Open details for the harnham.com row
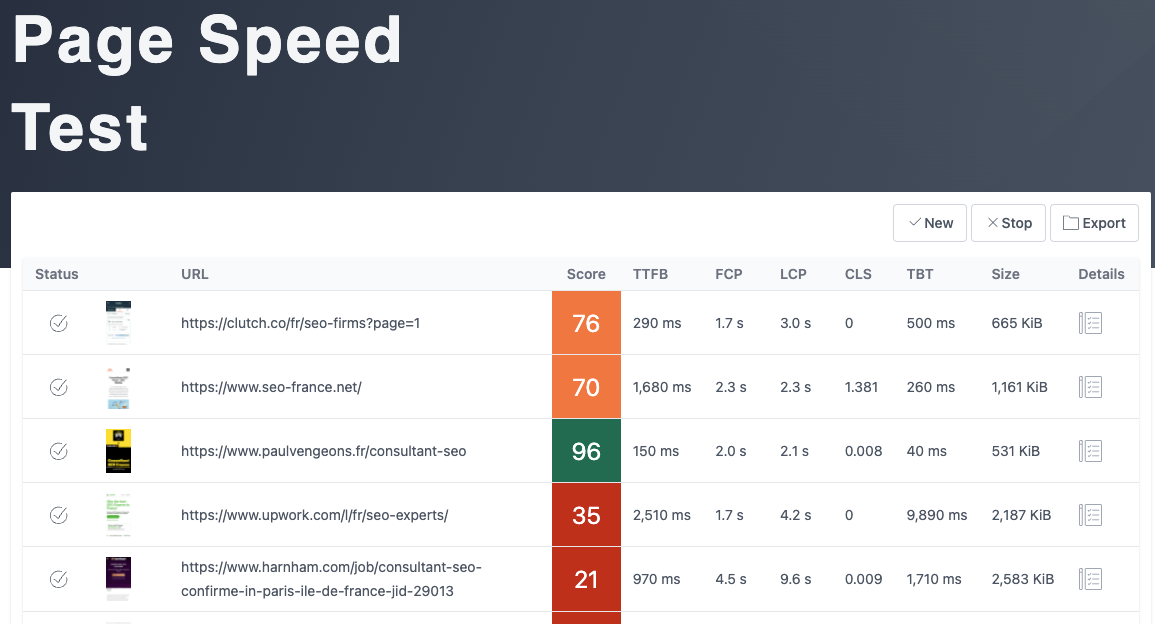The height and width of the screenshot is (624, 1155). coord(1090,579)
